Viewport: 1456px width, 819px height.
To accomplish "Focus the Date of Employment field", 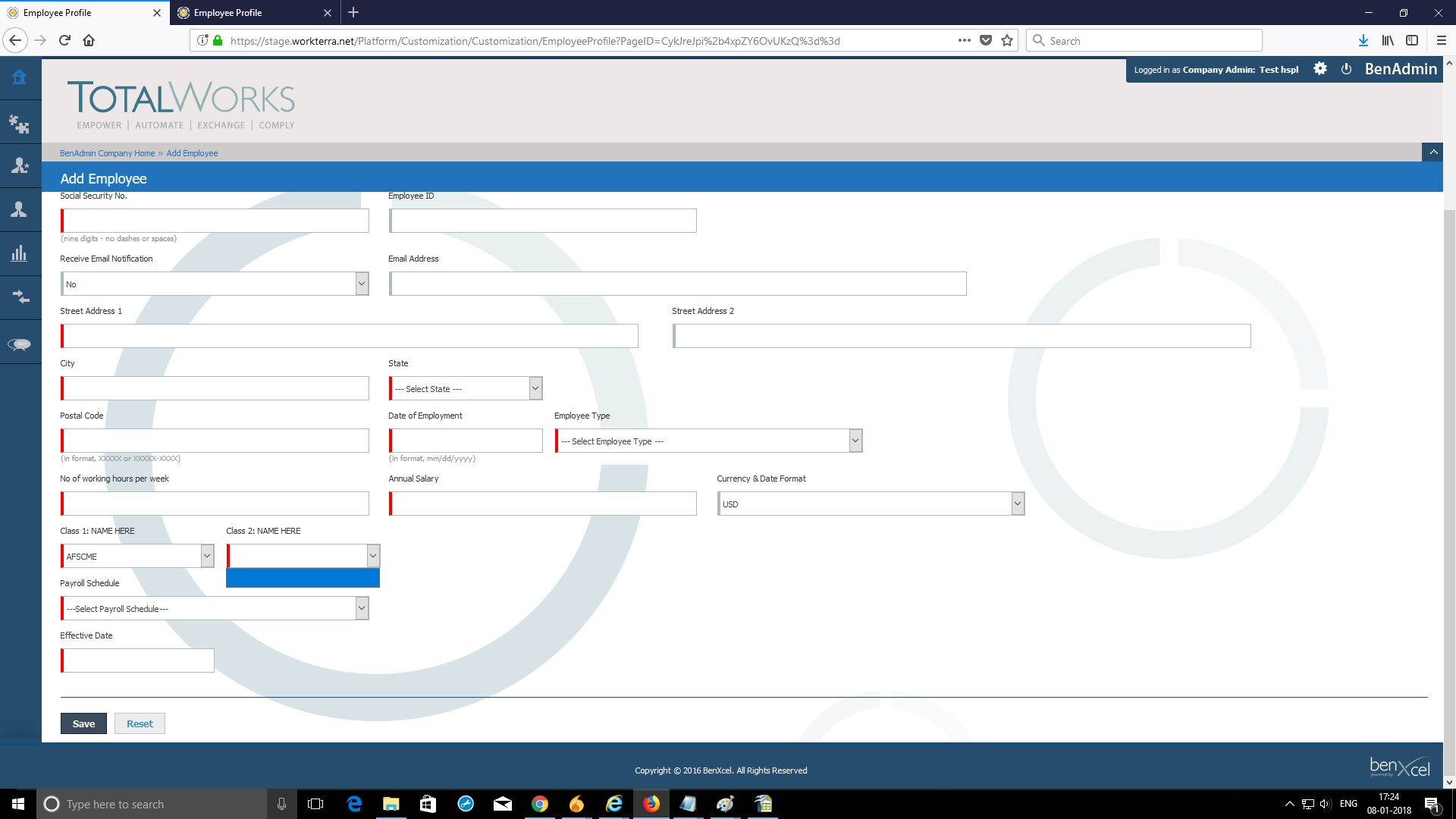I will click(466, 441).
